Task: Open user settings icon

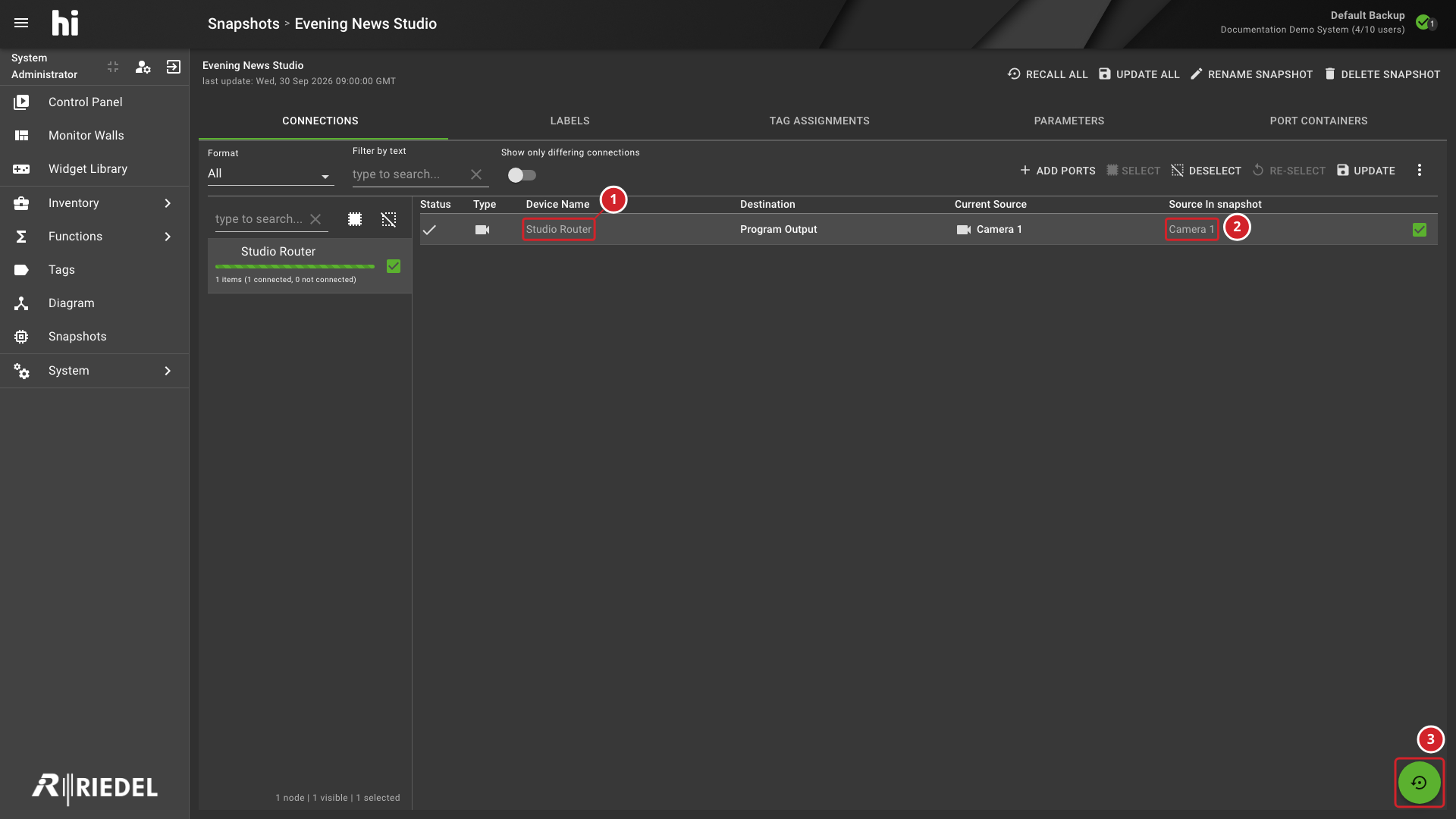Action: 143,67
